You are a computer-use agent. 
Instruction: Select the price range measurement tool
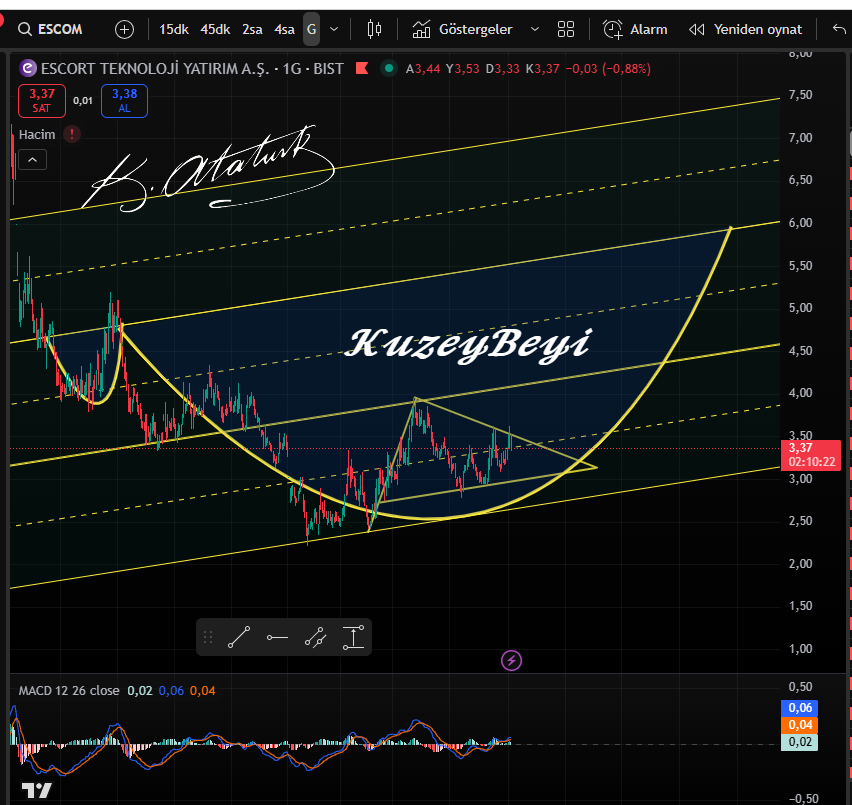[x=353, y=636]
